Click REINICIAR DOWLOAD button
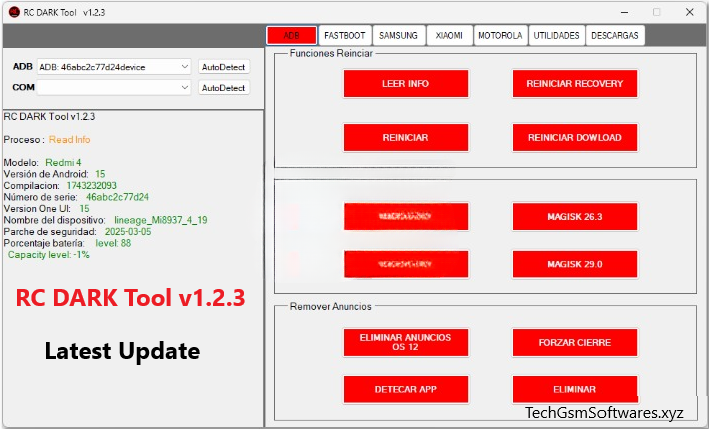 pyautogui.click(x=575, y=137)
